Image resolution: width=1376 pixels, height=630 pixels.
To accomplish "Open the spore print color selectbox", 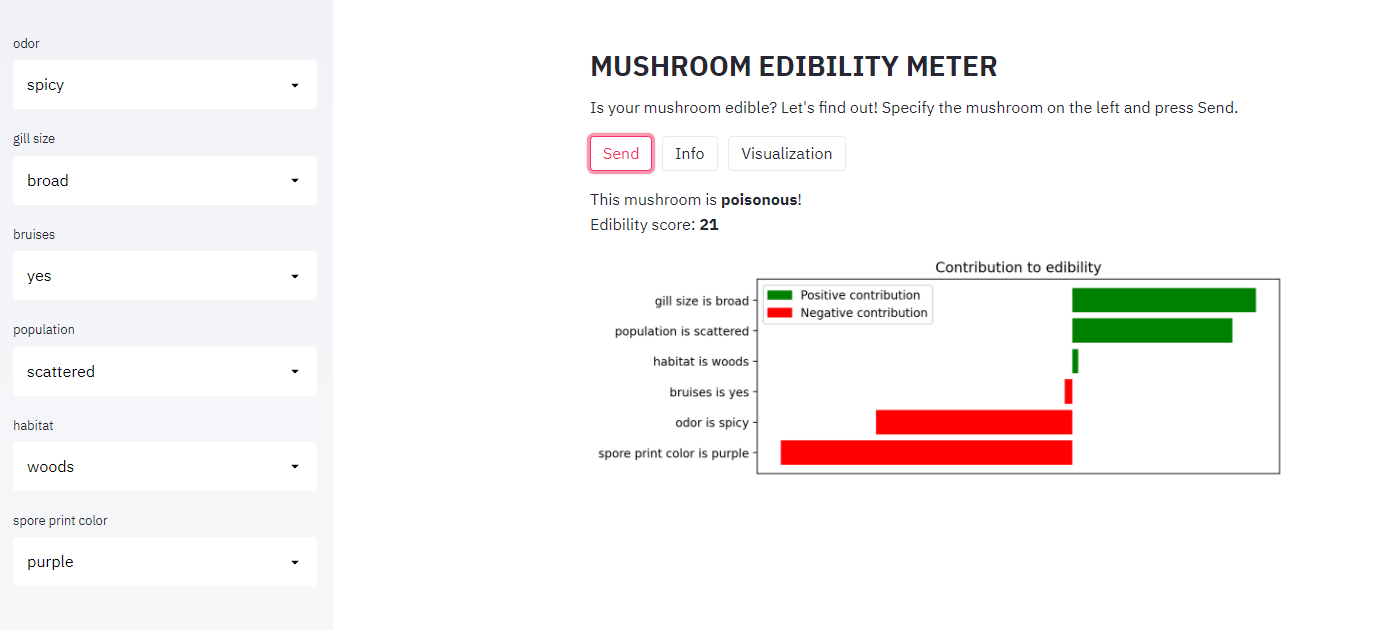I will [x=165, y=562].
